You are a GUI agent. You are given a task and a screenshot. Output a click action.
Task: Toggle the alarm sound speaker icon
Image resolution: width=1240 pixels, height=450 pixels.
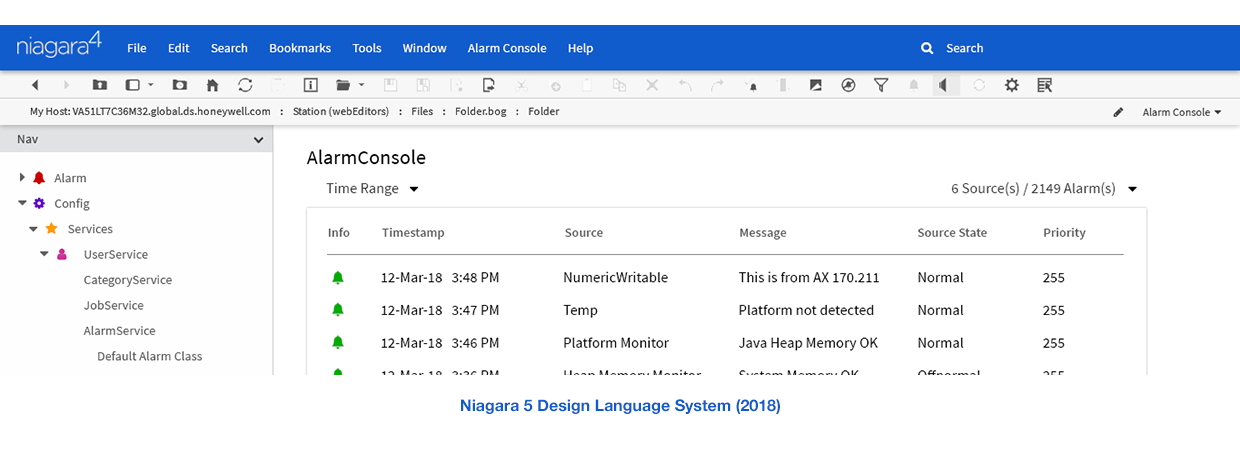click(x=944, y=86)
